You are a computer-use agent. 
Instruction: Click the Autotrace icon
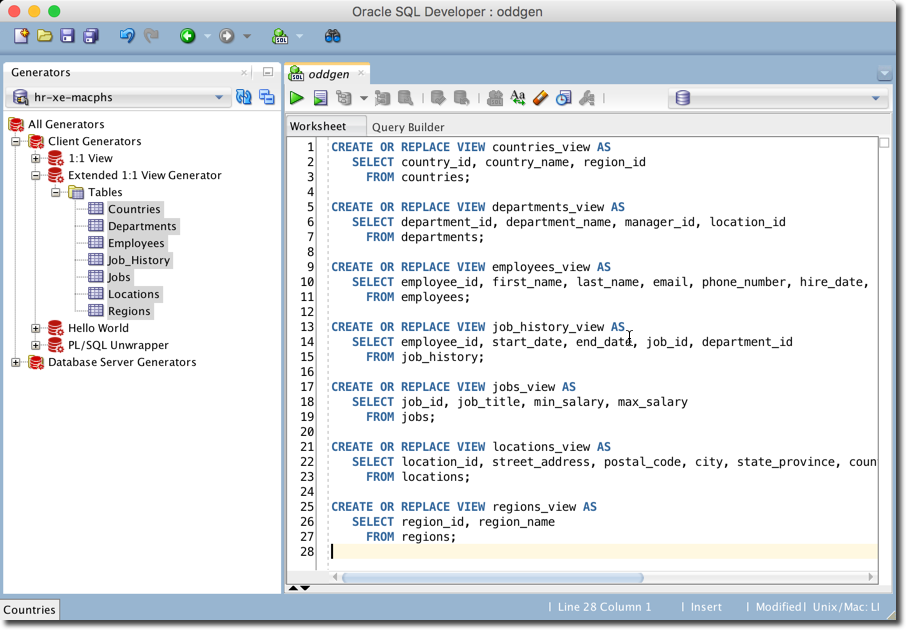tap(382, 98)
